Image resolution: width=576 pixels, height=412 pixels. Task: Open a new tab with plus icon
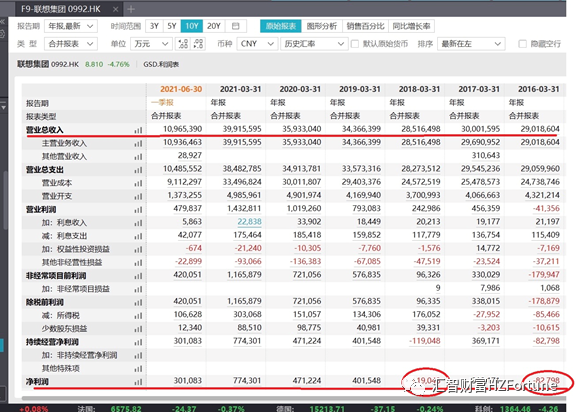tap(131, 9)
